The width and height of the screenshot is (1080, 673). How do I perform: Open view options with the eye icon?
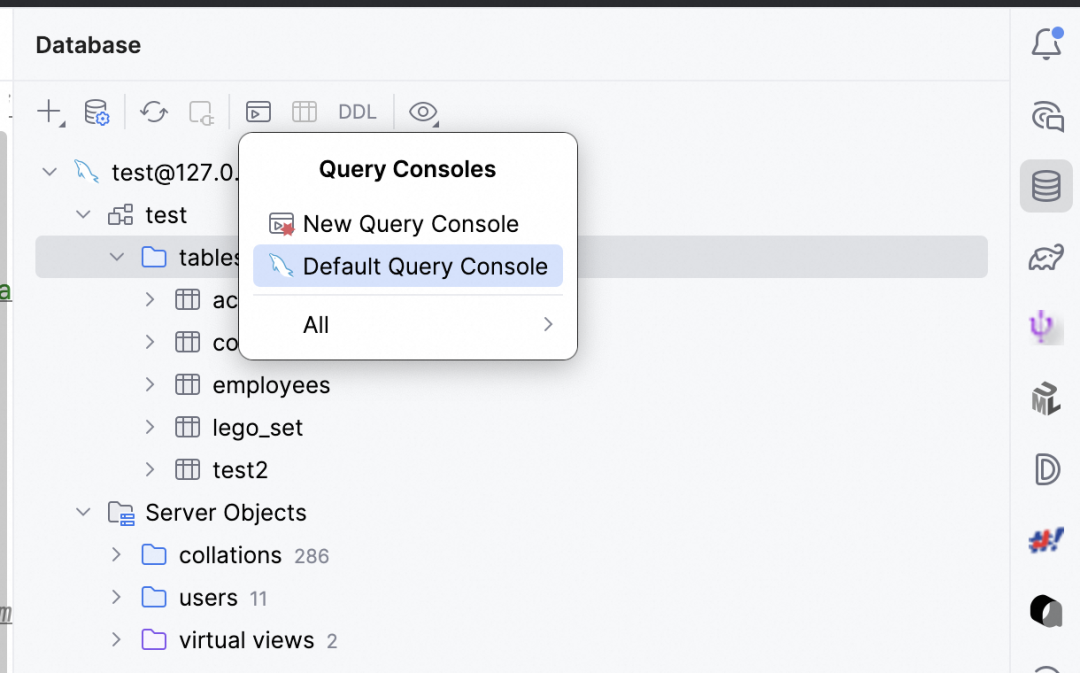[x=421, y=112]
